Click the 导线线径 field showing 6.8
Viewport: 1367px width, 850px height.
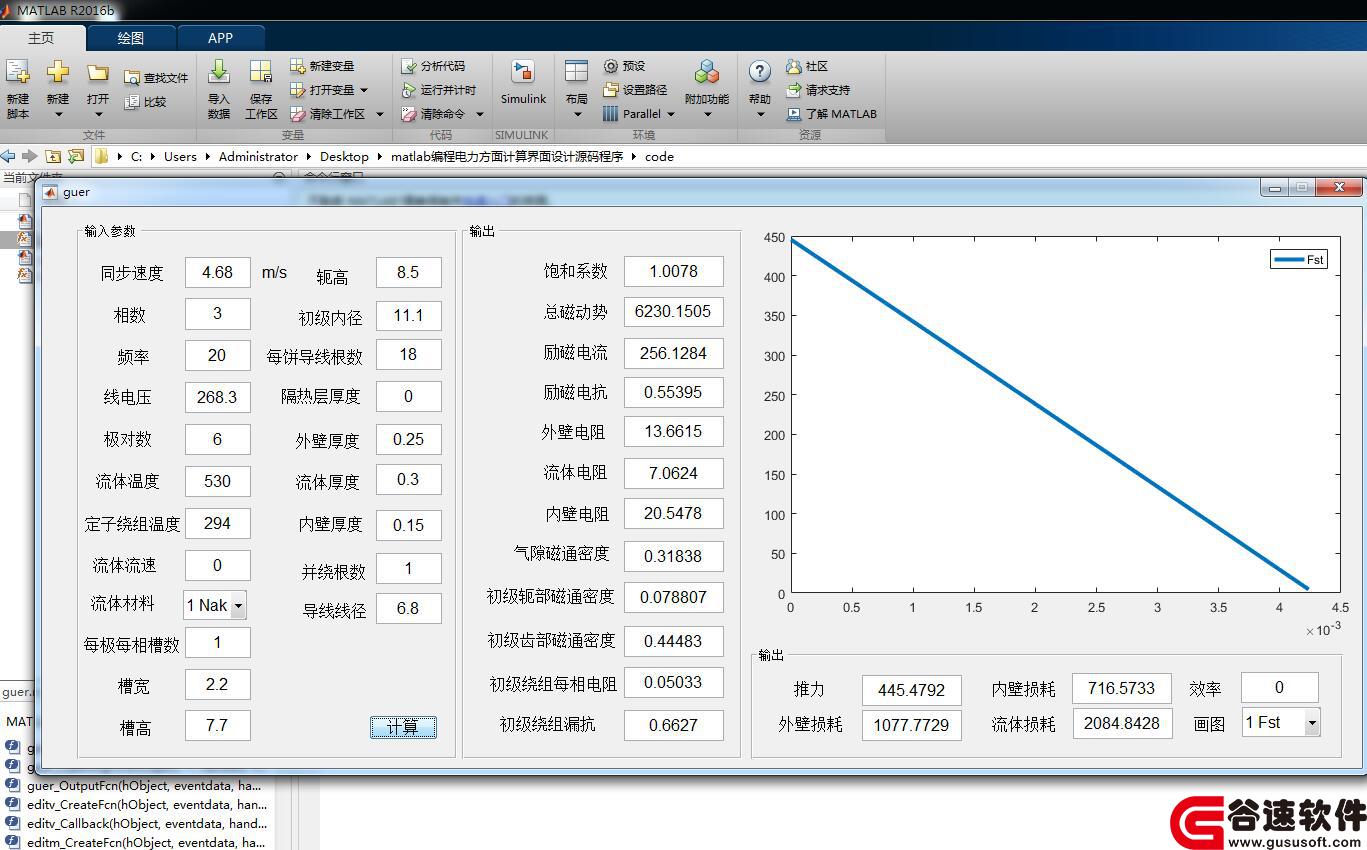(x=408, y=608)
